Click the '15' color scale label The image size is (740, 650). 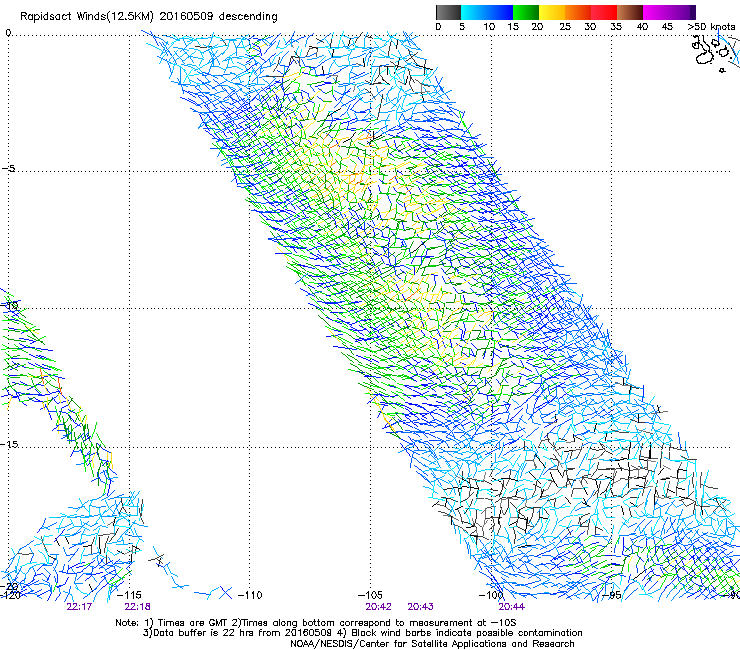click(x=513, y=27)
